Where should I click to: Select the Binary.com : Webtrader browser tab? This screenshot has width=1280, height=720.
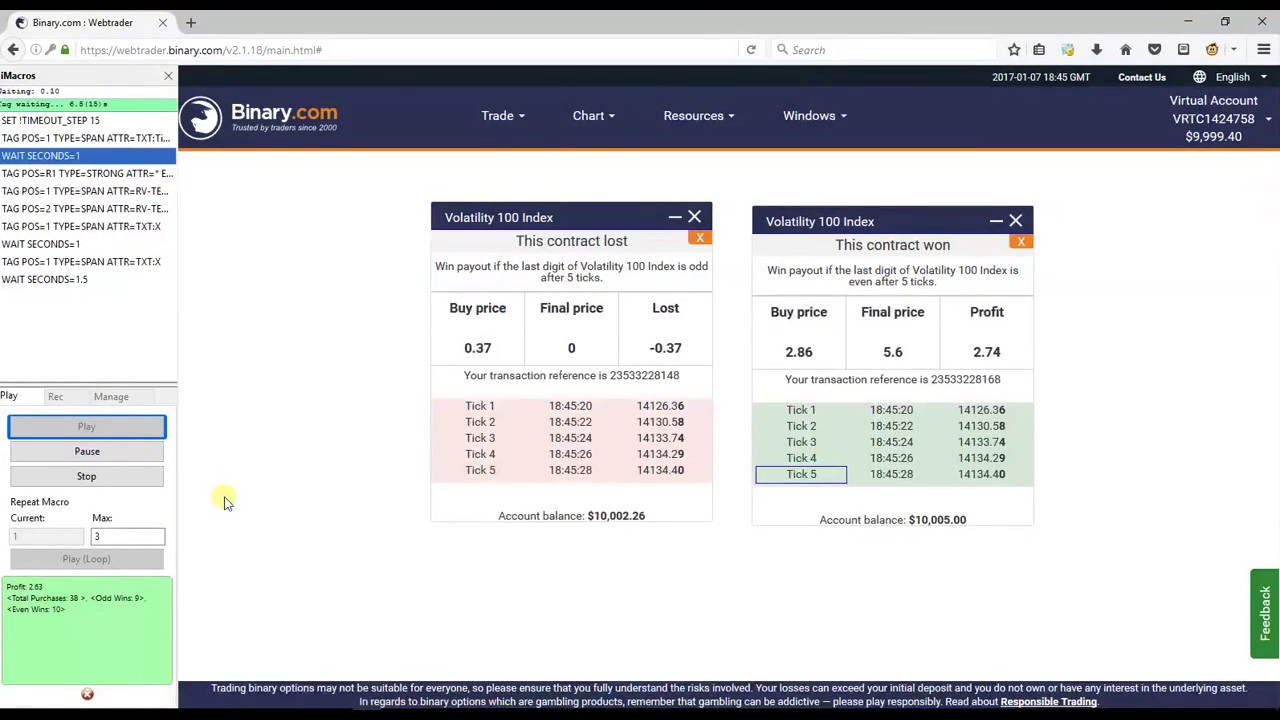90,22
